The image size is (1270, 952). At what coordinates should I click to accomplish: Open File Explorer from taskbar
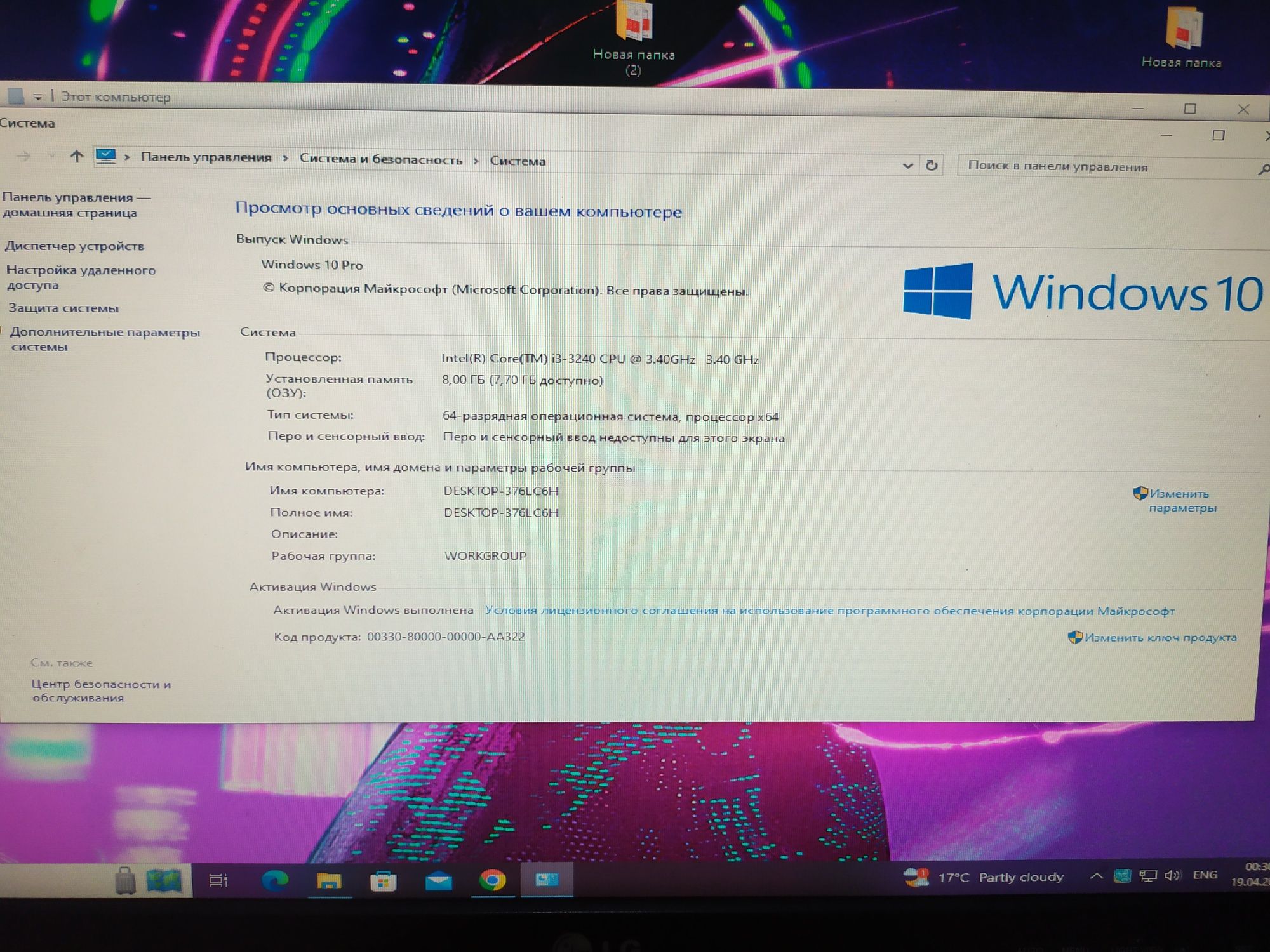click(329, 881)
